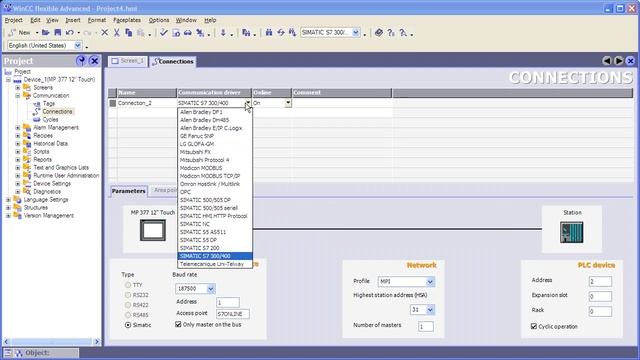The width and height of the screenshot is (640, 360).
Task: Click the next tab right arrow icon
Action: [x=619, y=61]
